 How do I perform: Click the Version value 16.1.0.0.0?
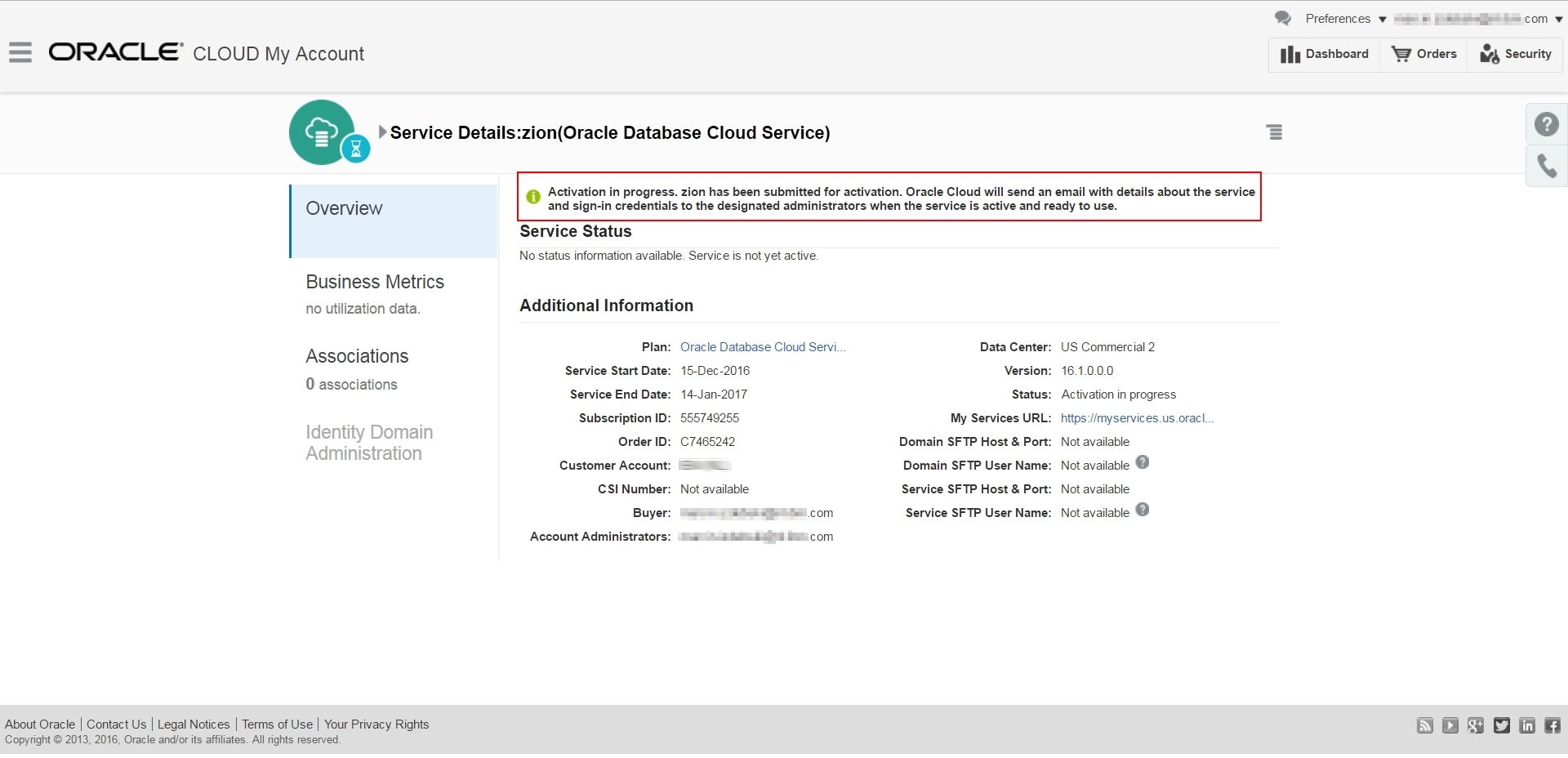[x=1087, y=371]
